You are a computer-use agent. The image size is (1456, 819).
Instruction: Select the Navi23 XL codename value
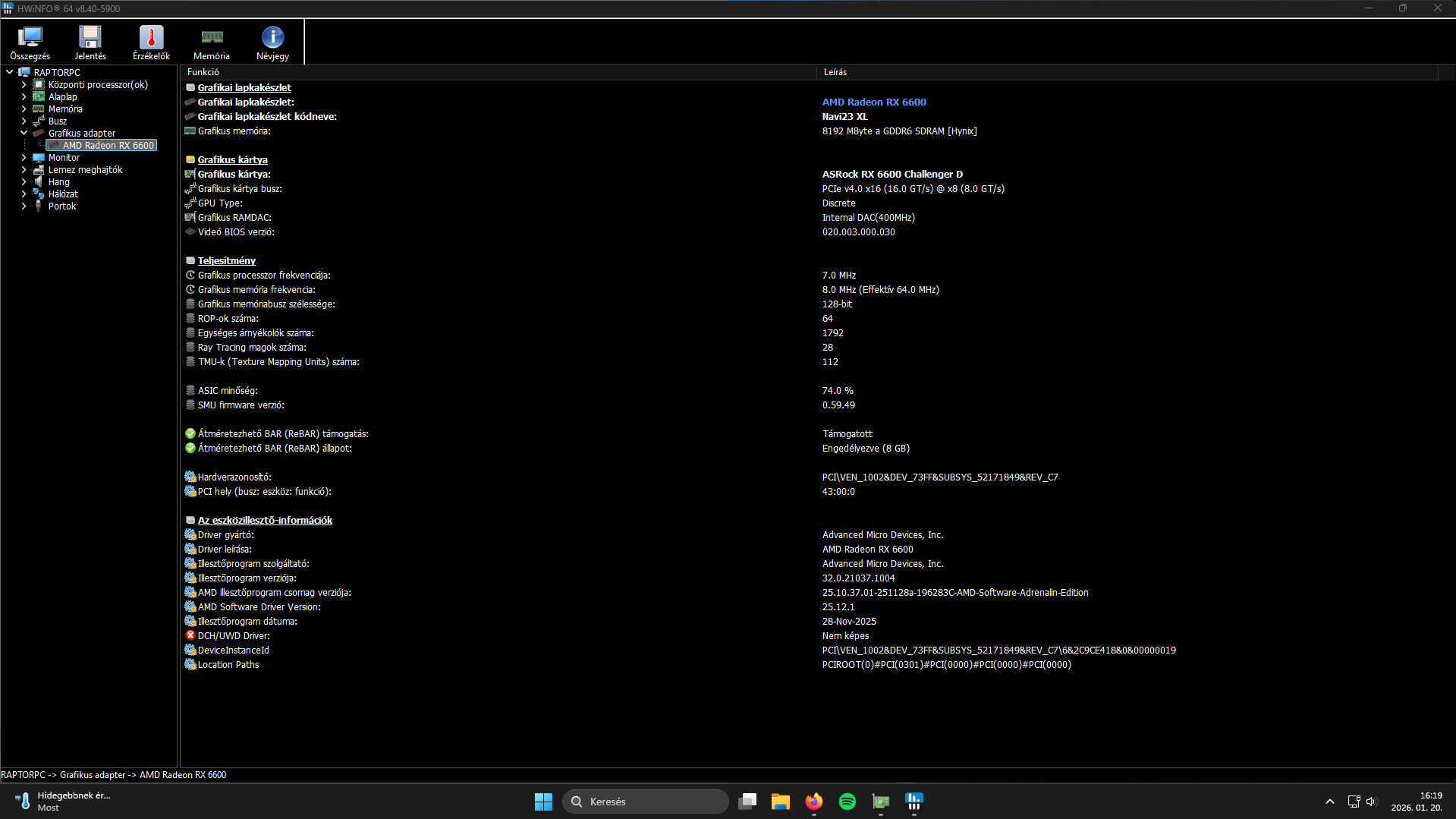click(x=844, y=117)
